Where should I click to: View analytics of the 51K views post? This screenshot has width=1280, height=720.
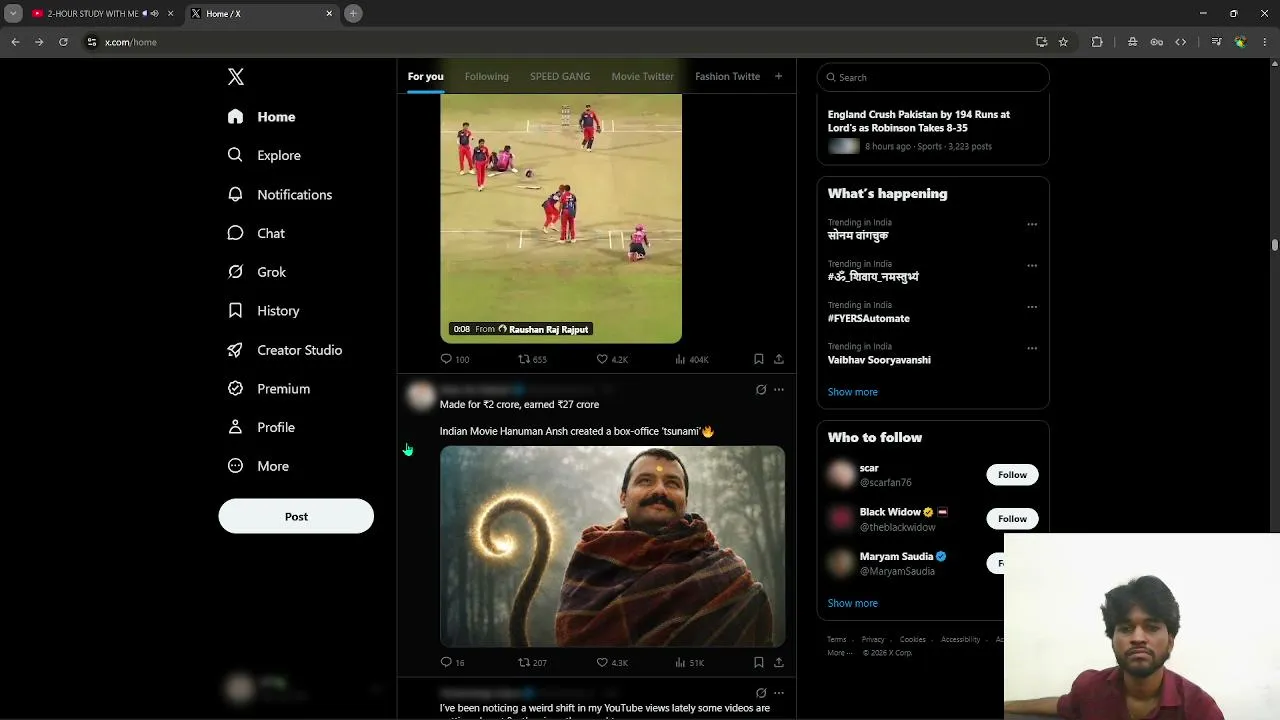pos(690,662)
